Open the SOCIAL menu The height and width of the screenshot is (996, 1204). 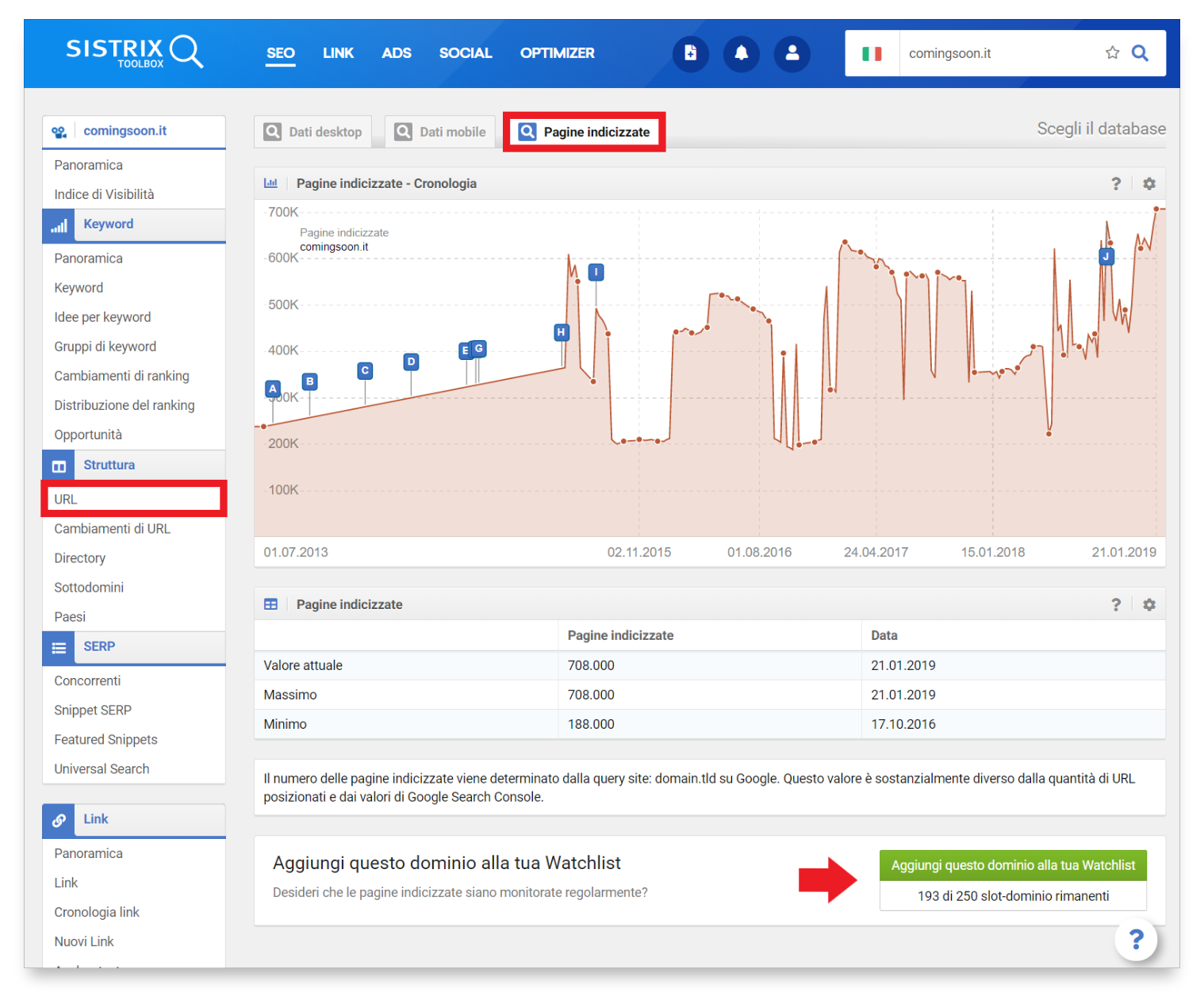[x=466, y=53]
